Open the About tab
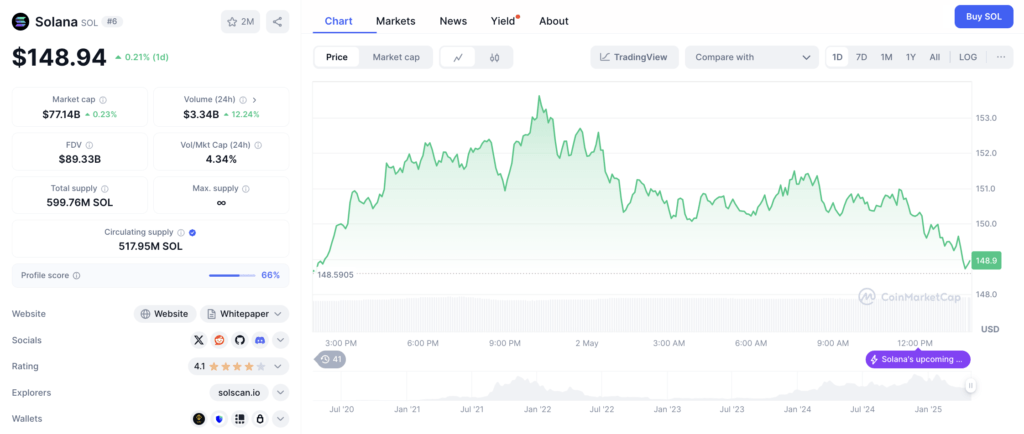This screenshot has width=1024, height=434. tap(554, 21)
